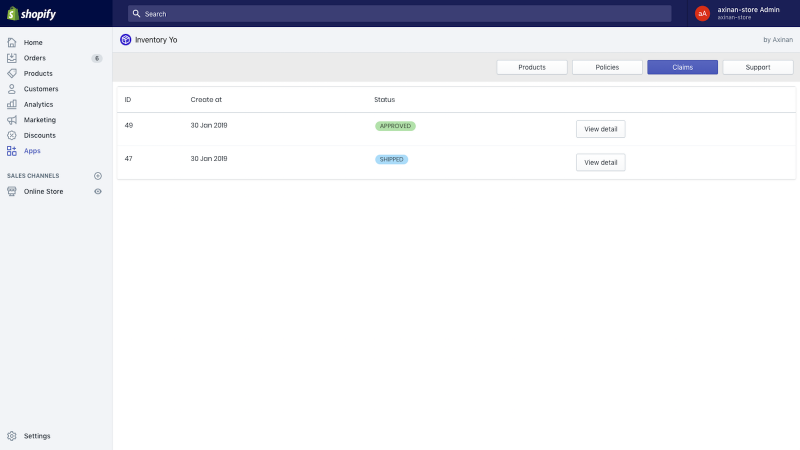This screenshot has width=800, height=450.
Task: Click the Apps grid icon
Action: tap(12, 151)
